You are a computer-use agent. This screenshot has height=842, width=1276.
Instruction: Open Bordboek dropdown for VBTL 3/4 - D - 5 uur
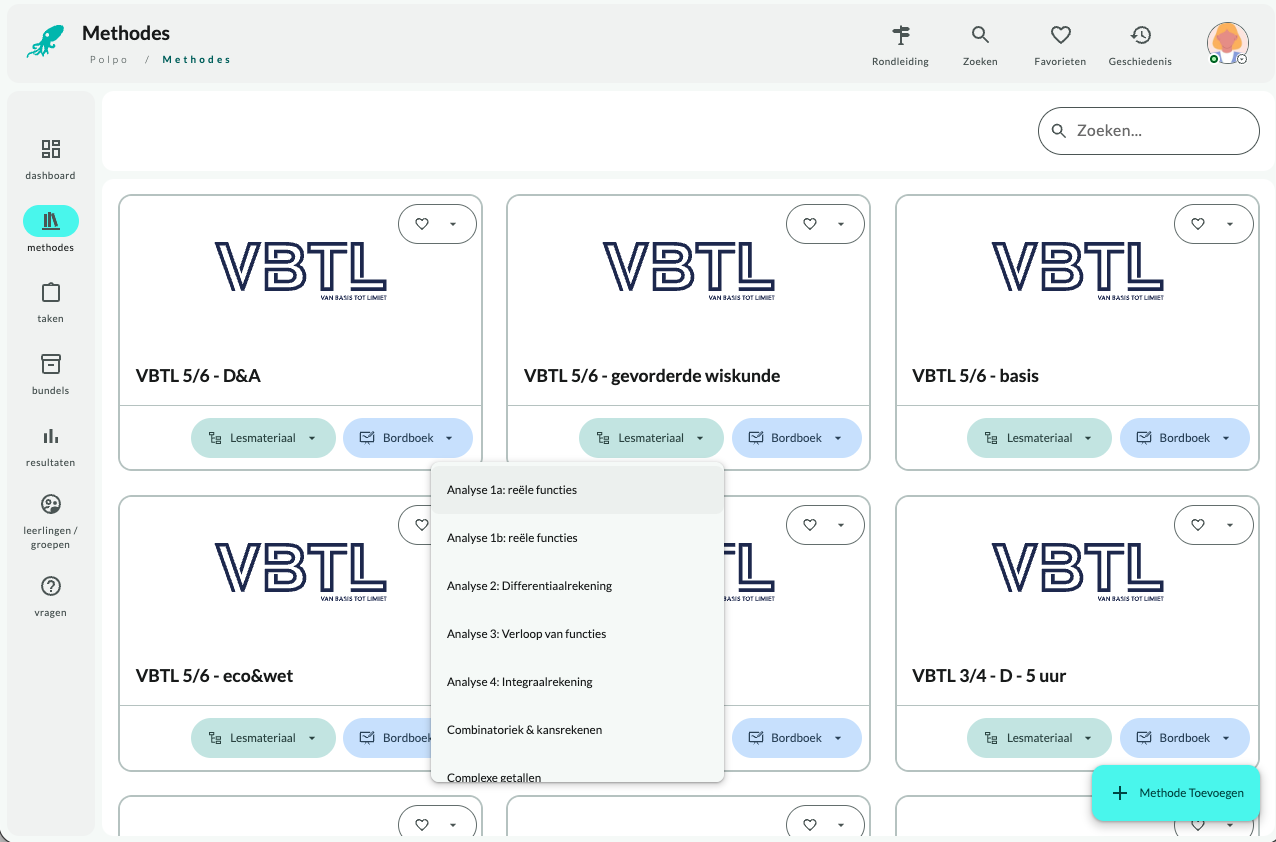tap(1185, 738)
